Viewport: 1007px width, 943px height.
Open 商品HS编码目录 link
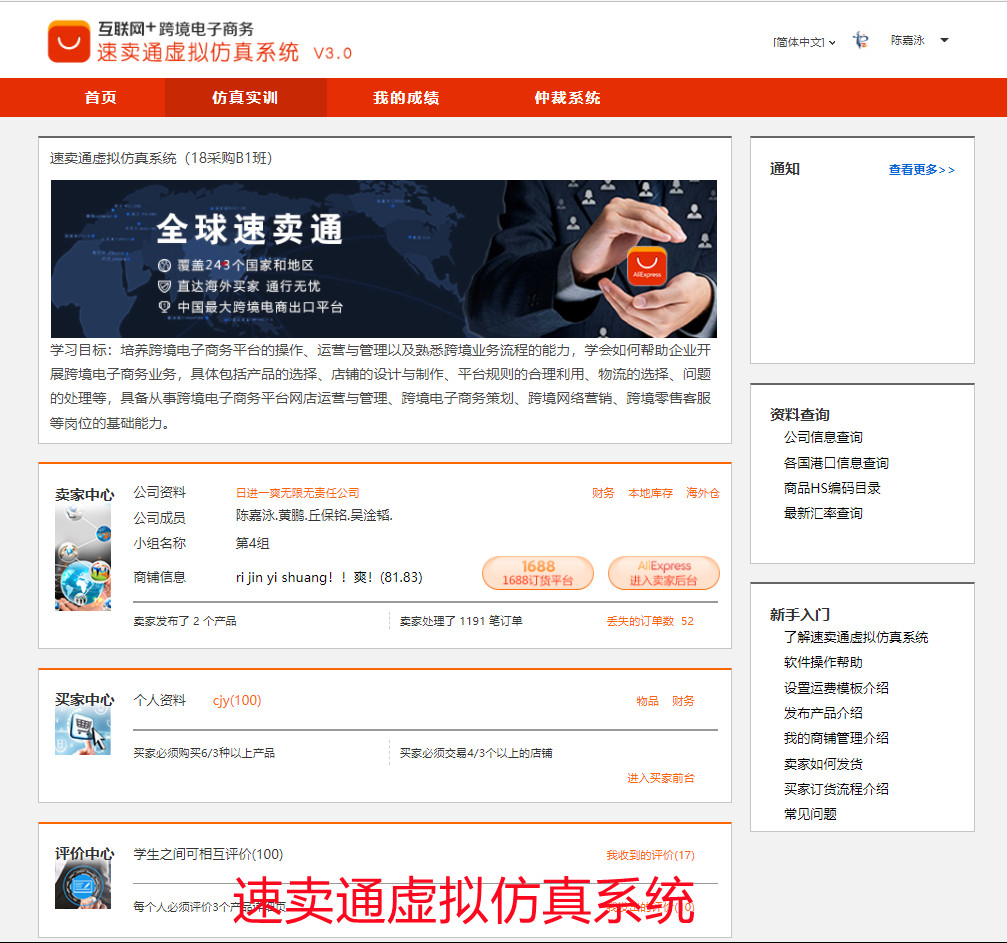832,488
